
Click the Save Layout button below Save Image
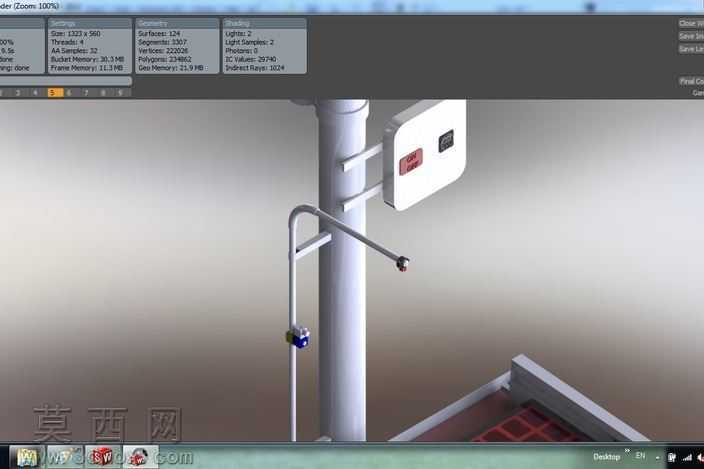click(691, 49)
